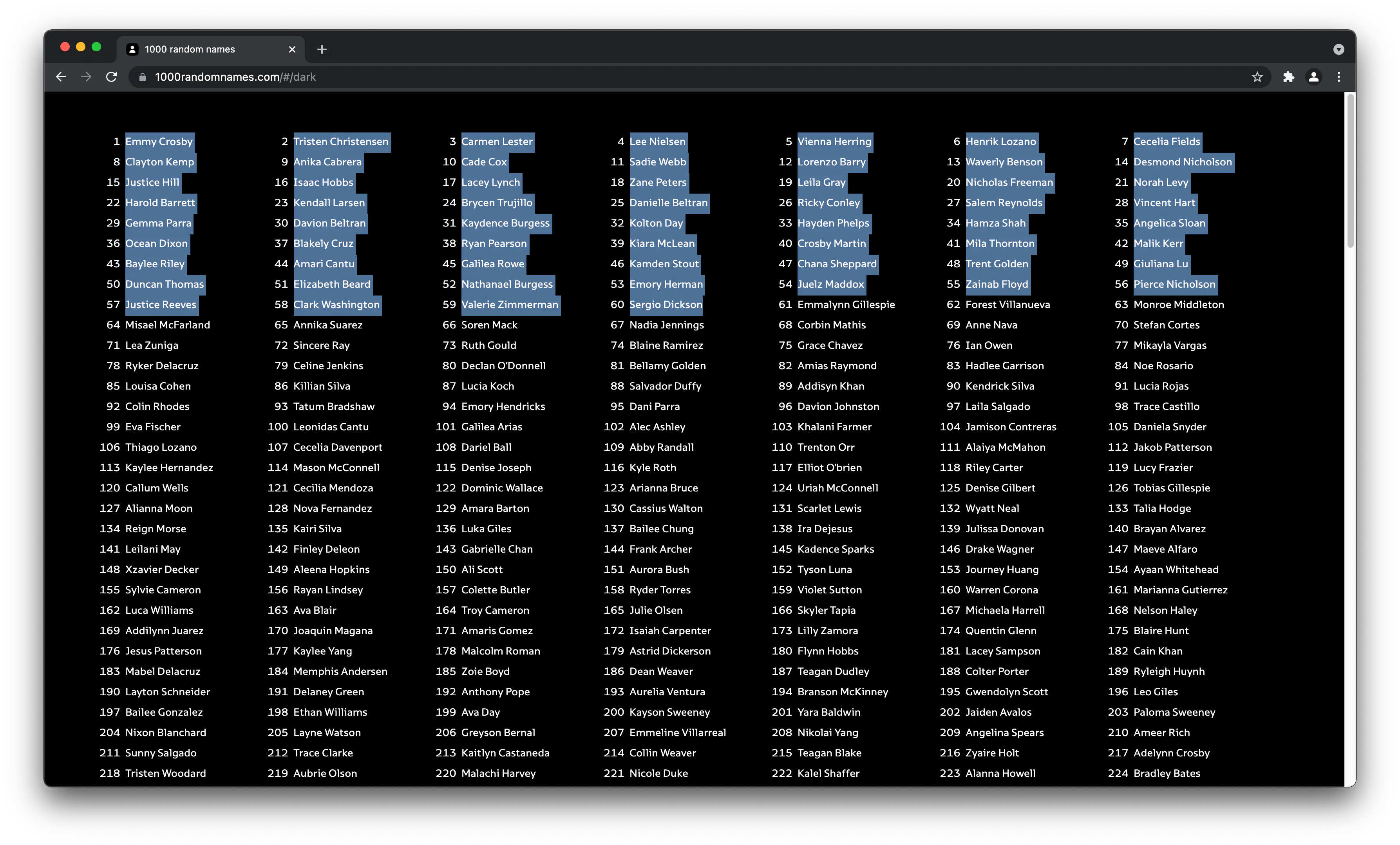Image resolution: width=1400 pixels, height=845 pixels.
Task: Click on Marianna Gutierrez
Action: point(1181,590)
